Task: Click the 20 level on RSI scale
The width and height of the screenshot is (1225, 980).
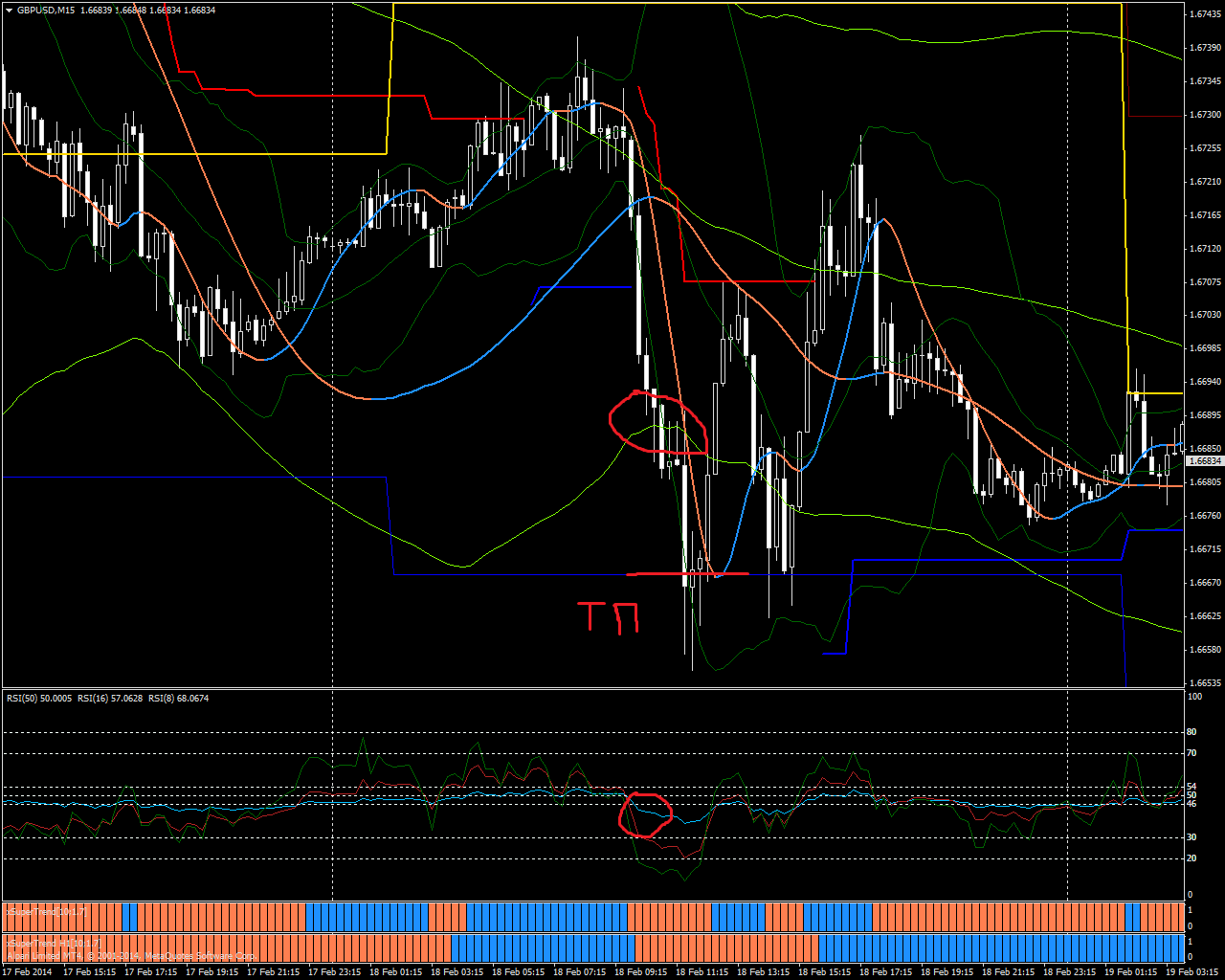Action: [1192, 858]
